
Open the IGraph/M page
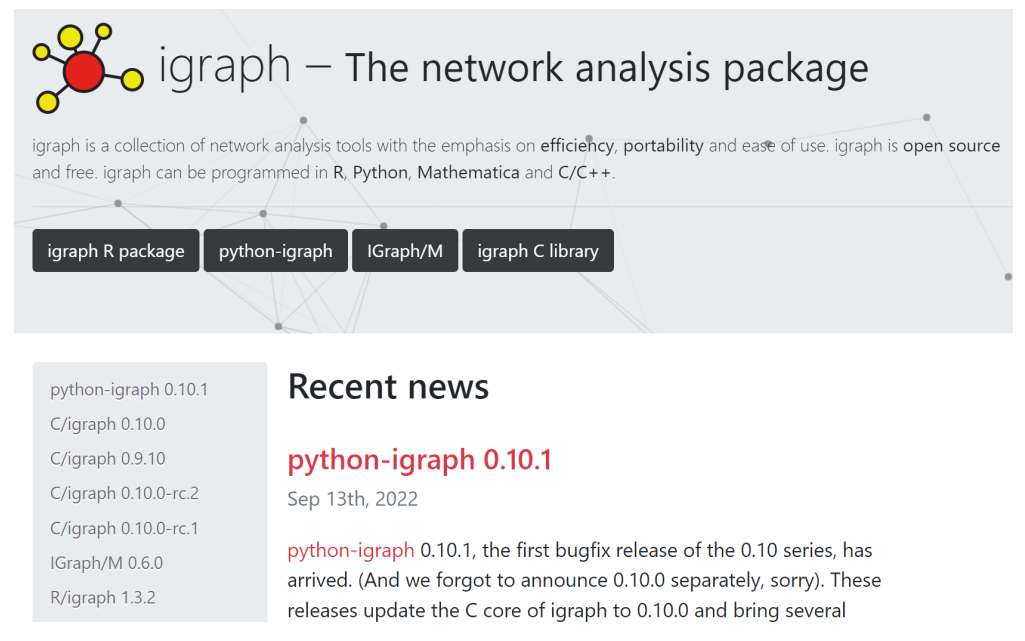pos(404,250)
